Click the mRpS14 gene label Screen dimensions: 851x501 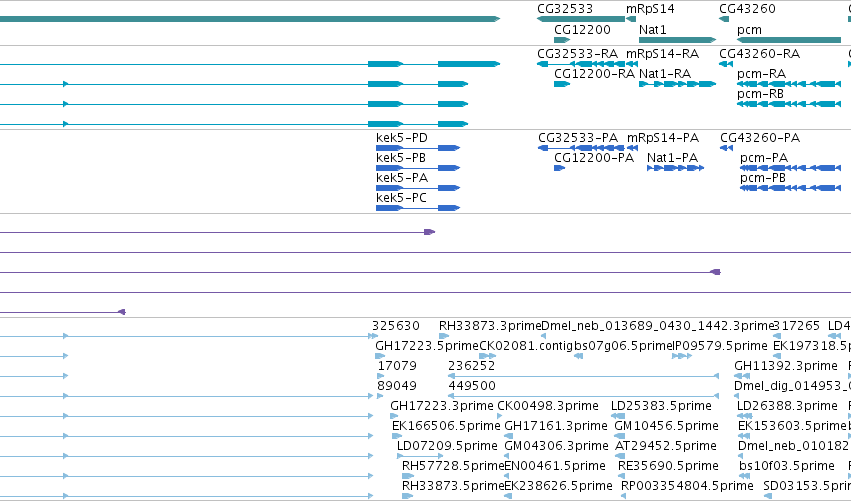coord(650,9)
